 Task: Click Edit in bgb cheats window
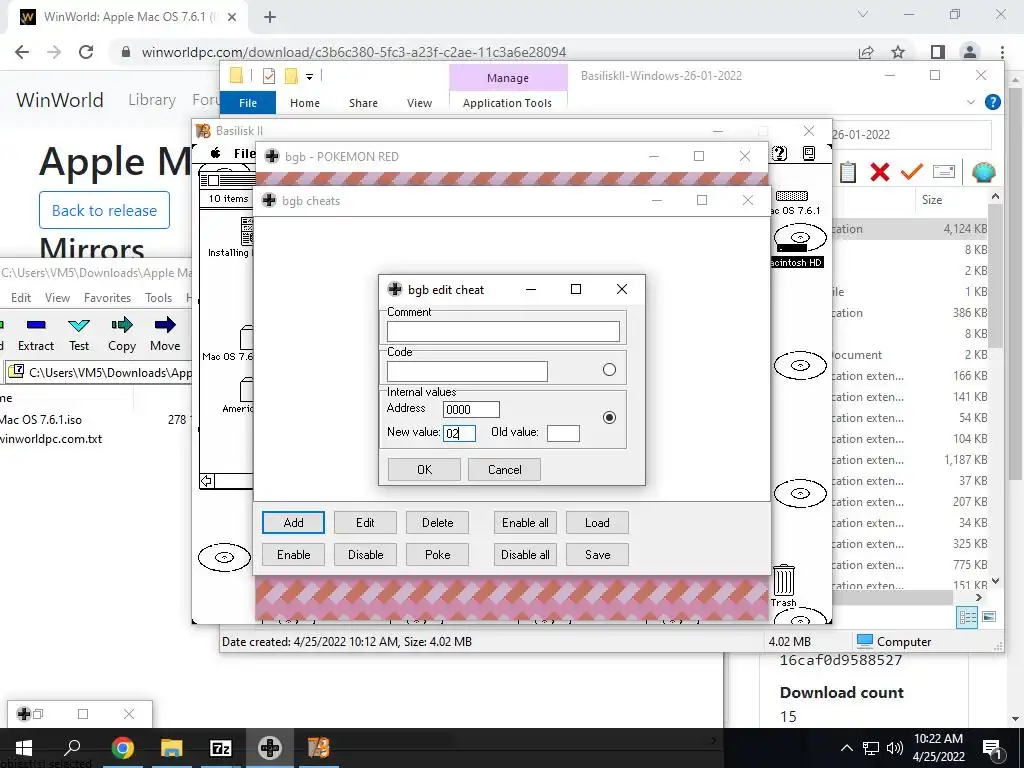point(365,522)
